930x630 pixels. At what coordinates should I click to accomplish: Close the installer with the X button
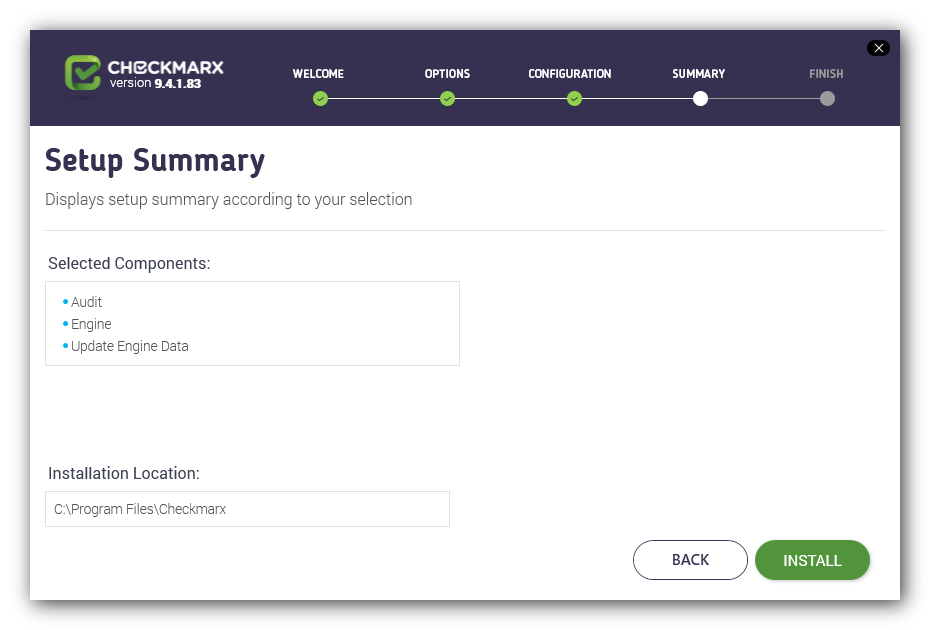click(x=878, y=48)
